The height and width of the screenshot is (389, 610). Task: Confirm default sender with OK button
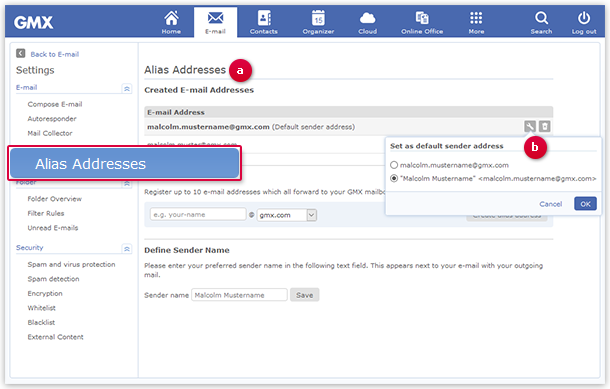coord(585,203)
